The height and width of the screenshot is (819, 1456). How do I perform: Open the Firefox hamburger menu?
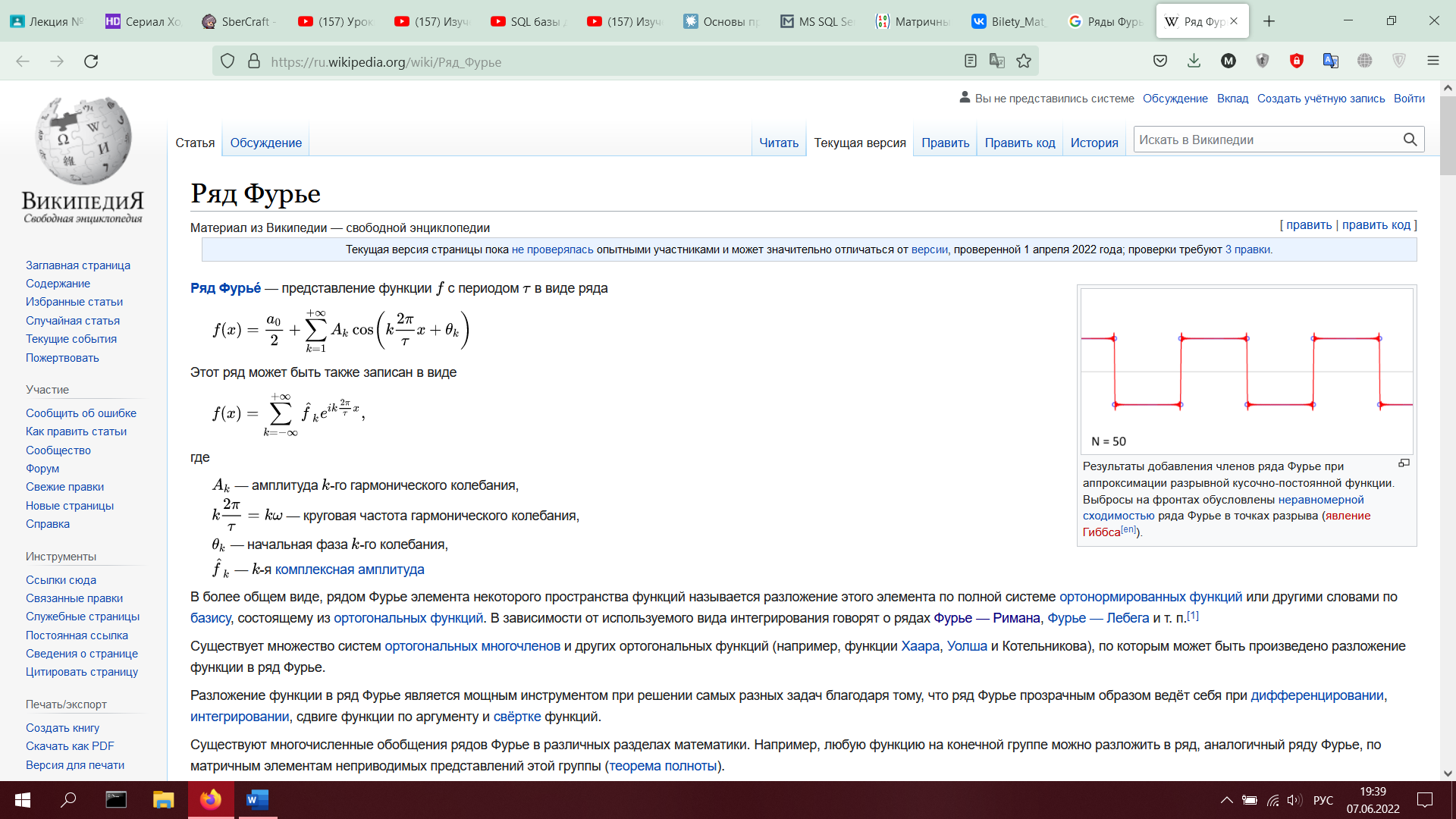click(1432, 61)
